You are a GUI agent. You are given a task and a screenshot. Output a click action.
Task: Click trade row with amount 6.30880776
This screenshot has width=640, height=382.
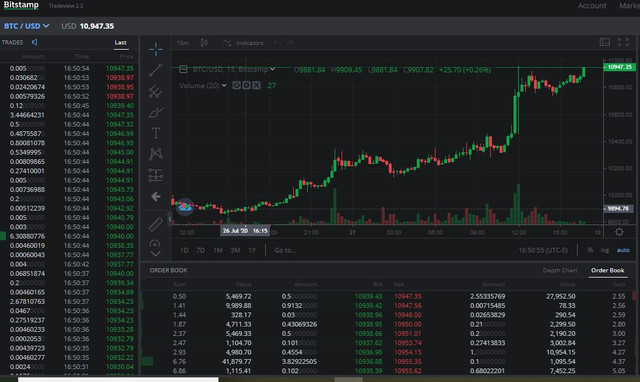tap(69, 236)
